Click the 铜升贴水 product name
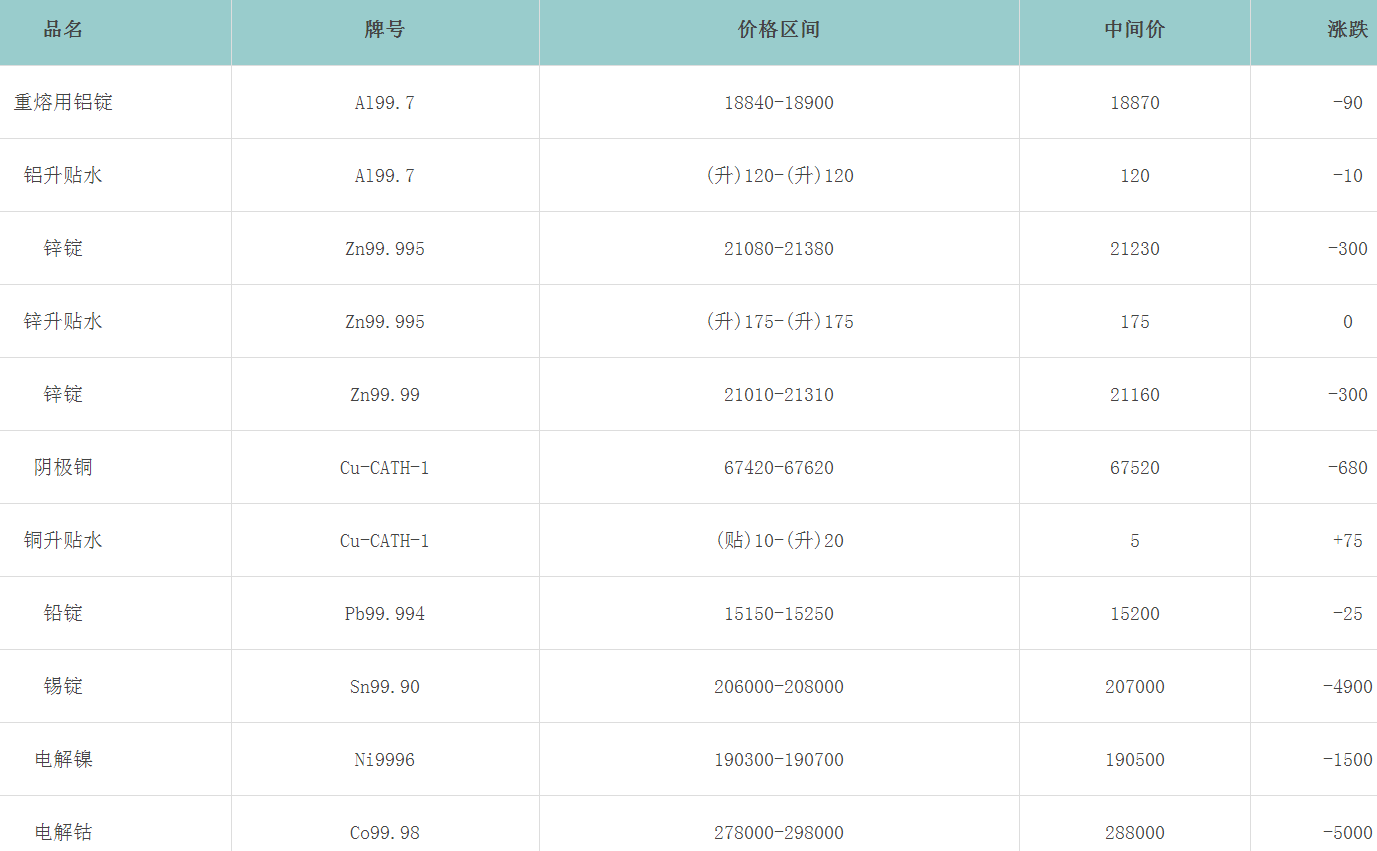 (x=63, y=540)
